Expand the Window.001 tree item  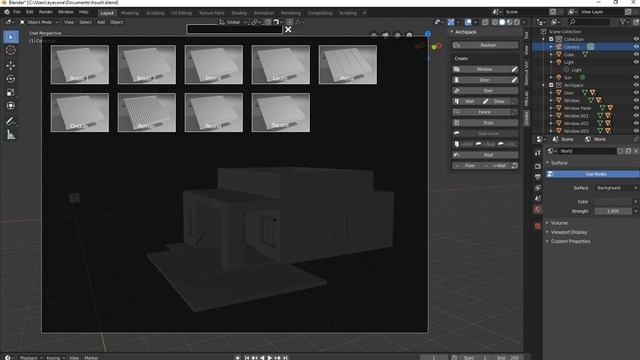coord(551,116)
